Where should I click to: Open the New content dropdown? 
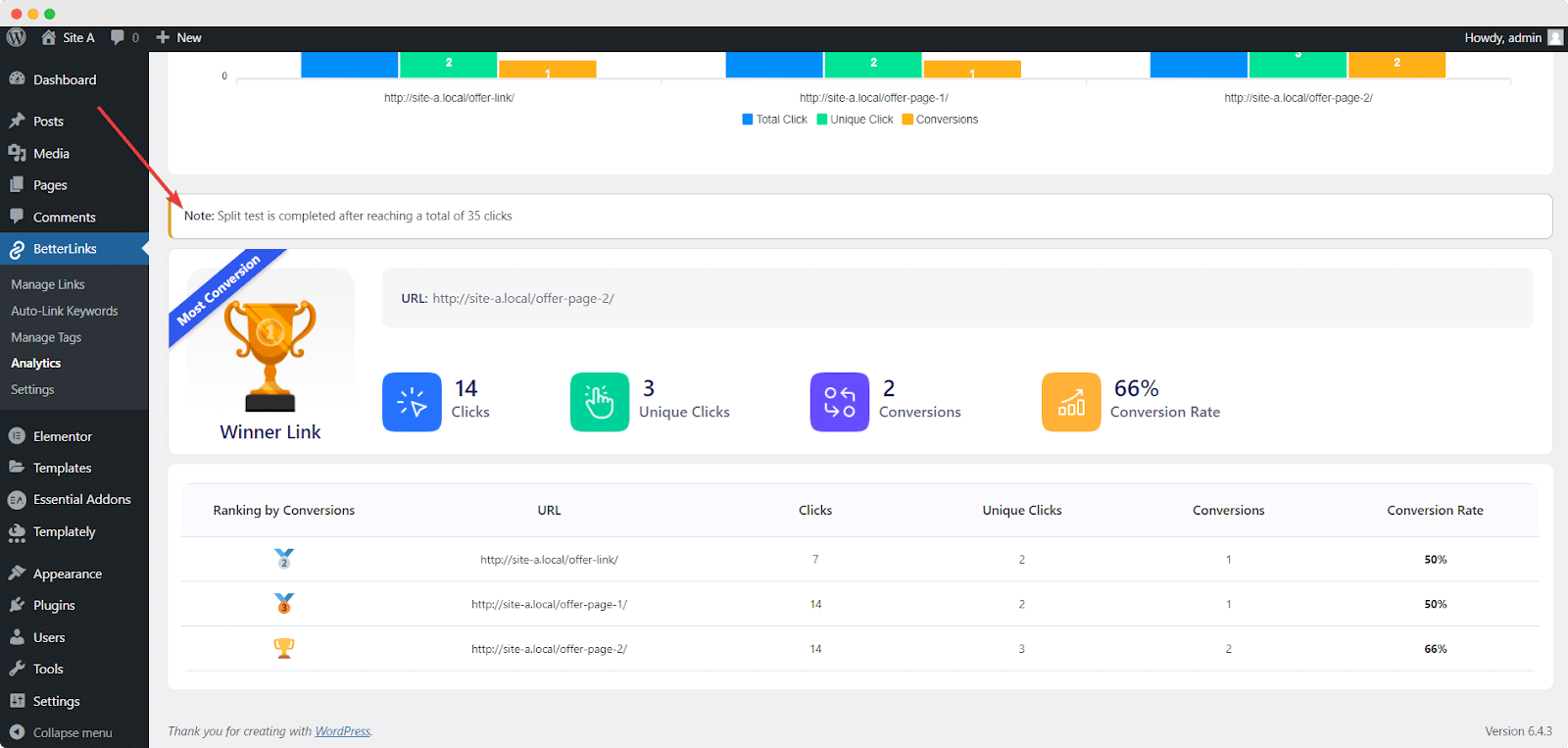pos(179,37)
